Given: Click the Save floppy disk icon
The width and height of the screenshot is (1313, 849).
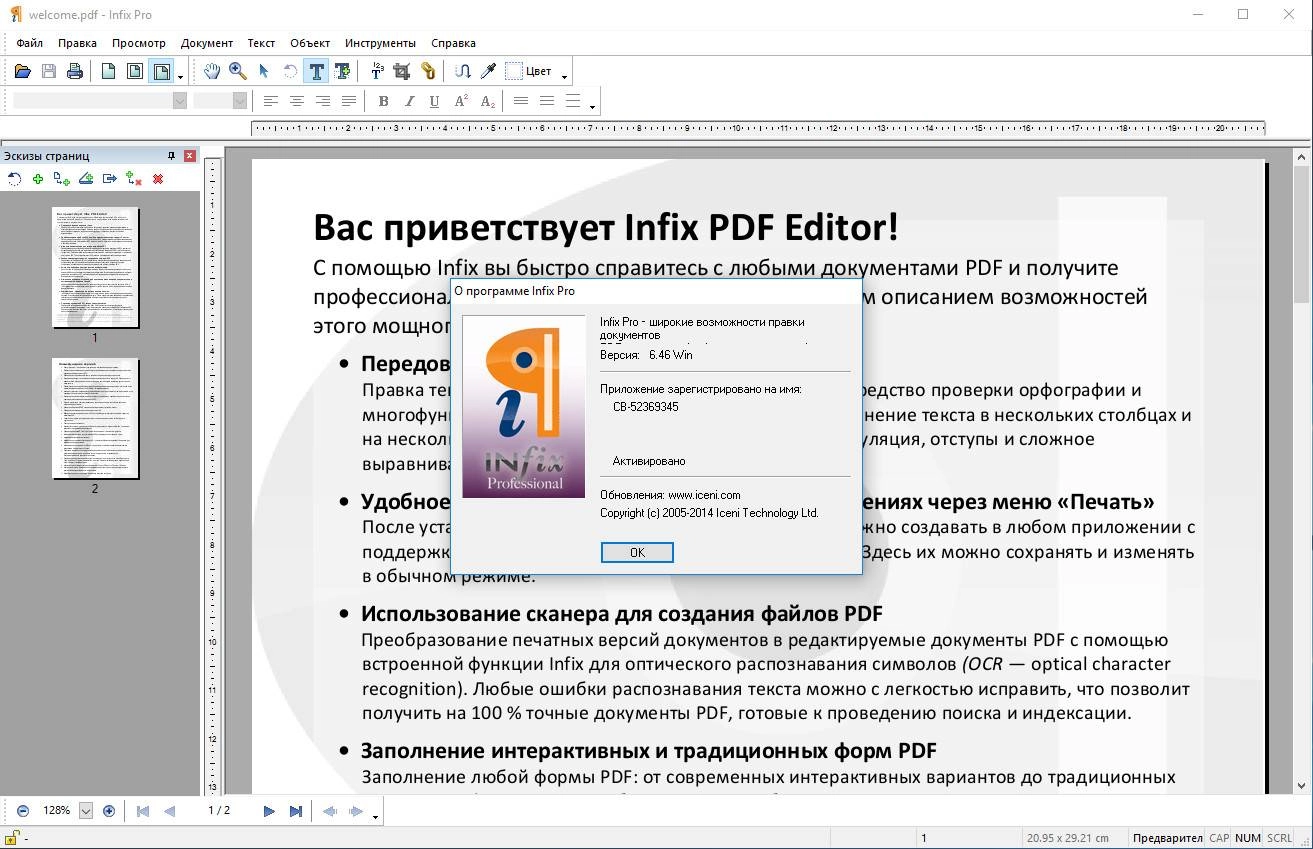Looking at the screenshot, I should click(49, 71).
